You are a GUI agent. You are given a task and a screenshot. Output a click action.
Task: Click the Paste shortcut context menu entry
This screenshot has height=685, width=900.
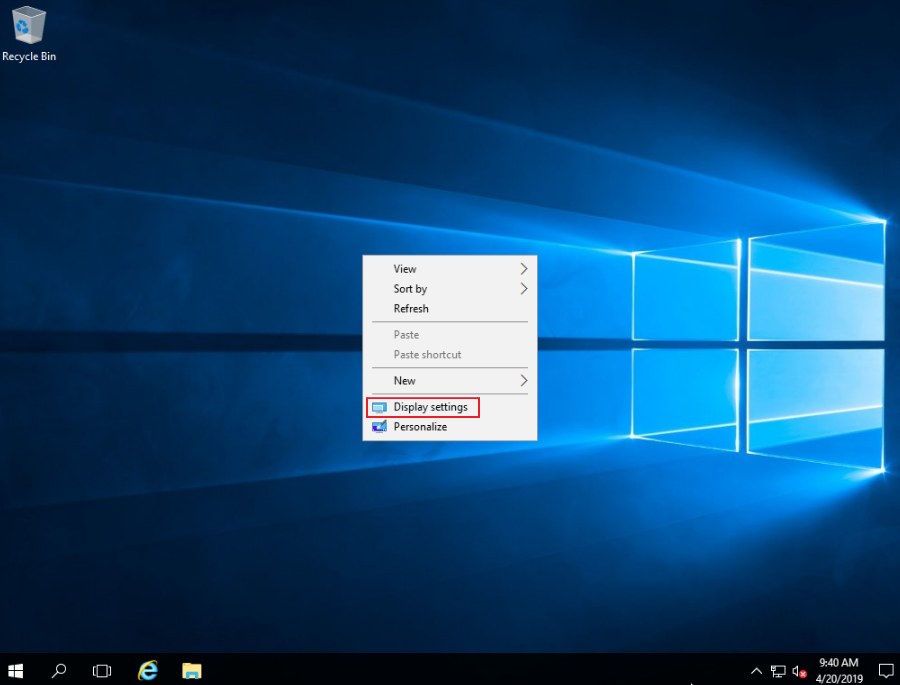(x=450, y=355)
